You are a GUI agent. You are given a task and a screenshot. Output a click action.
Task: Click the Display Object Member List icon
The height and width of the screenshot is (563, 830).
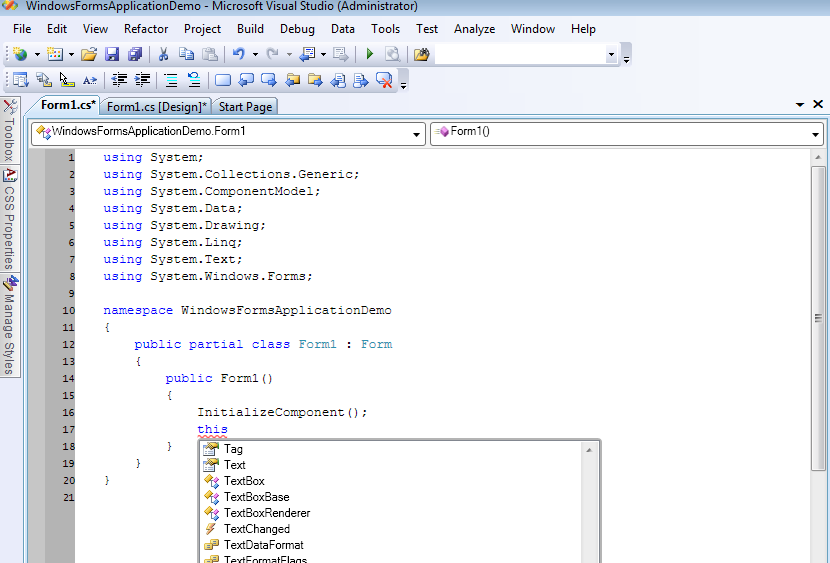[x=21, y=80]
